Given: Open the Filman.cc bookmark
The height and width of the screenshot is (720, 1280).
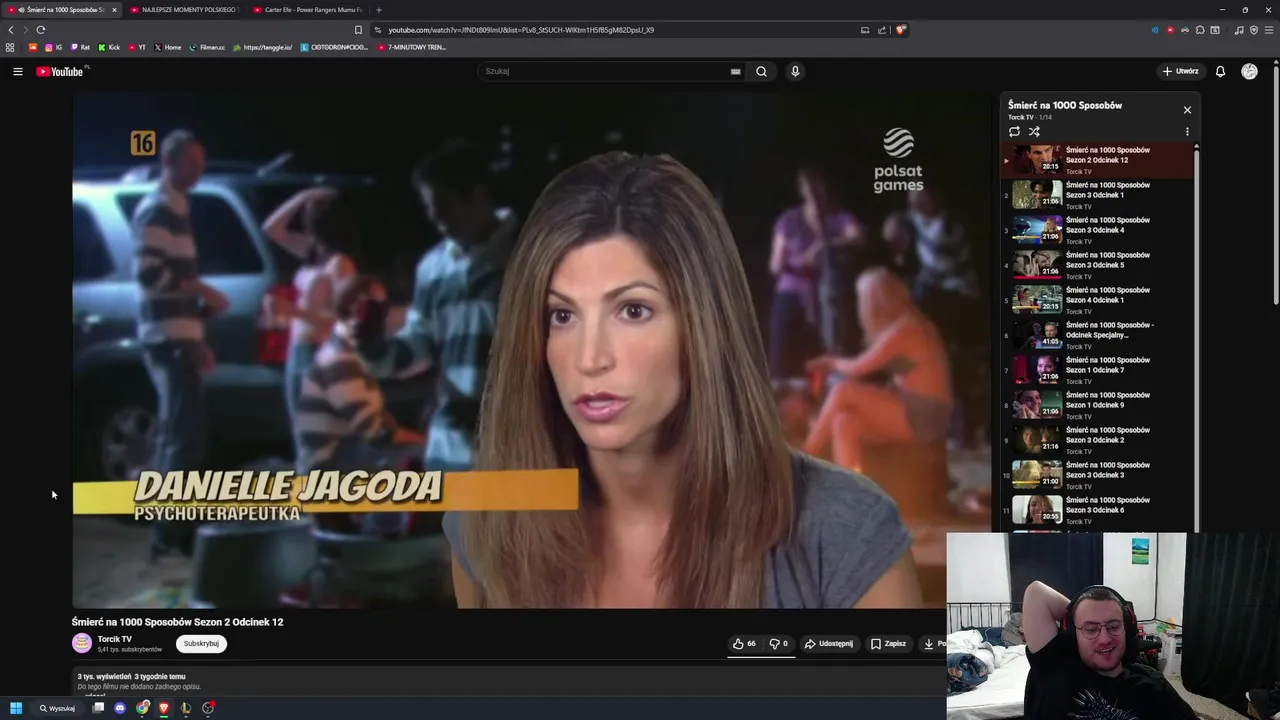Looking at the screenshot, I should pyautogui.click(x=208, y=47).
